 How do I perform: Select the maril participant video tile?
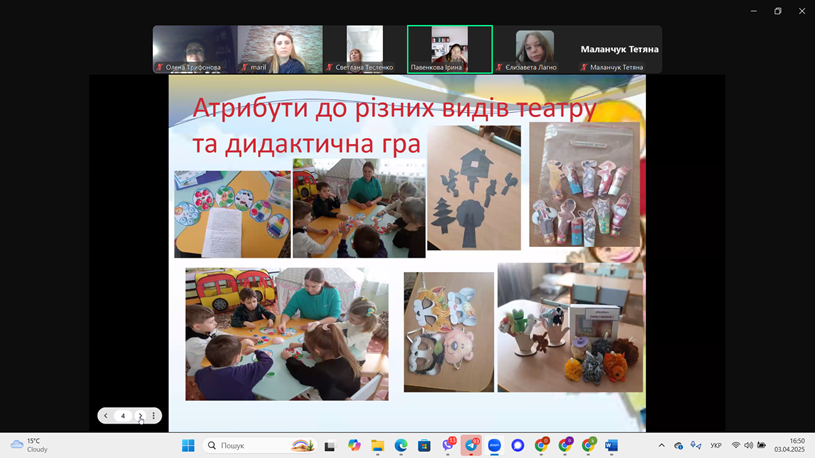[x=280, y=49]
